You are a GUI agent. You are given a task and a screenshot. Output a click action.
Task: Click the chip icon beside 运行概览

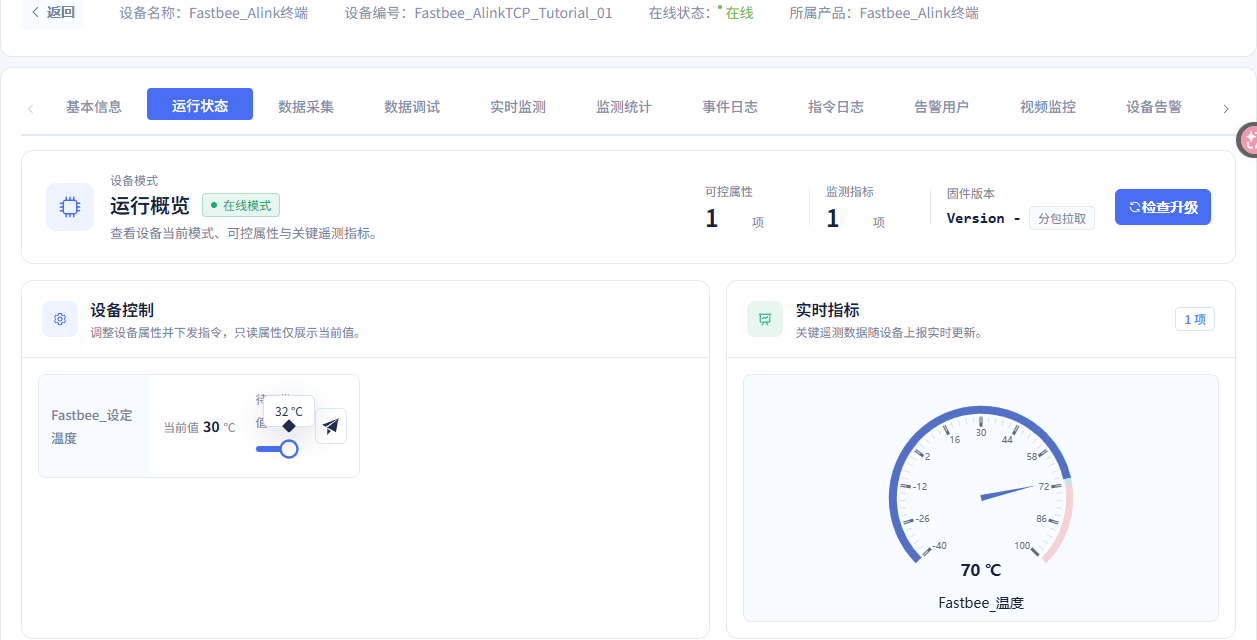pyautogui.click(x=70, y=207)
